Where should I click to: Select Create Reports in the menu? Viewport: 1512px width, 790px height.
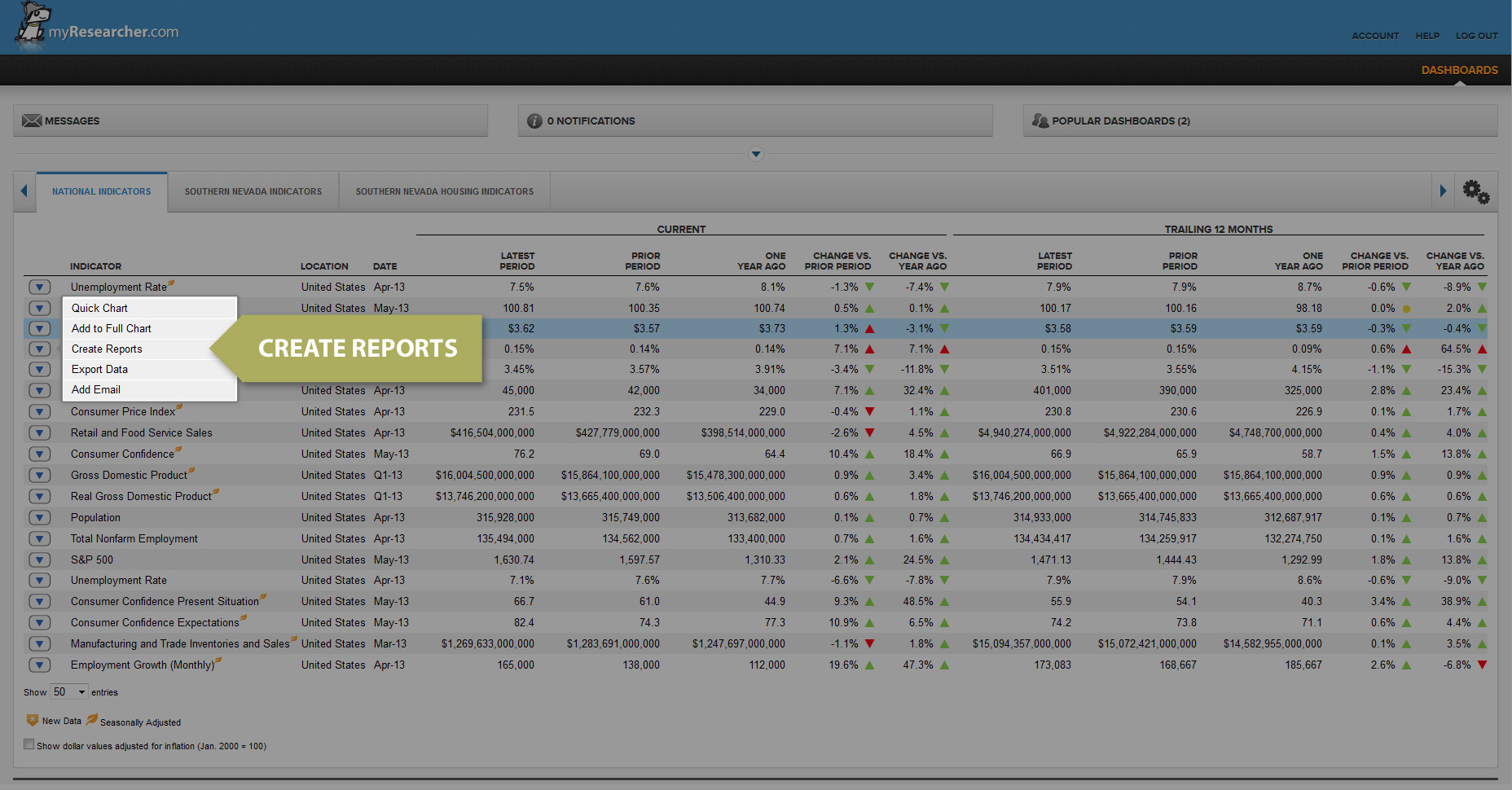(x=150, y=349)
